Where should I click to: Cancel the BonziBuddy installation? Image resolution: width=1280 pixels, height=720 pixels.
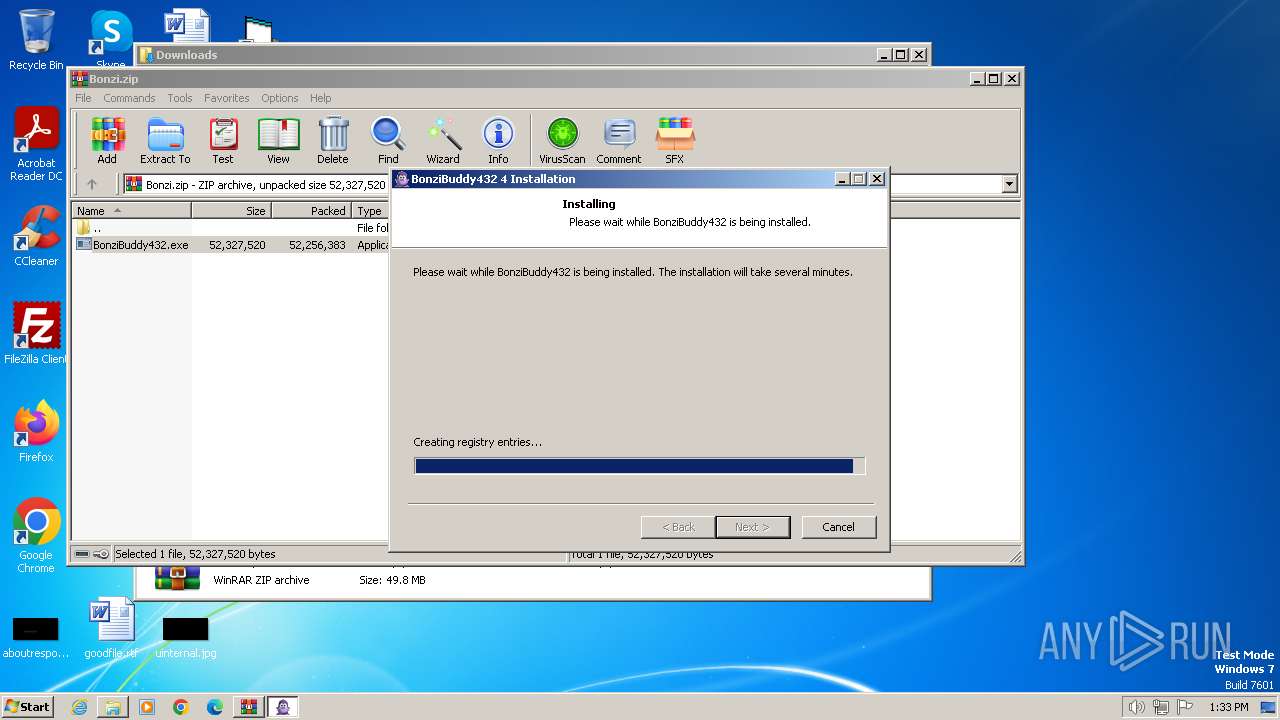tap(838, 527)
